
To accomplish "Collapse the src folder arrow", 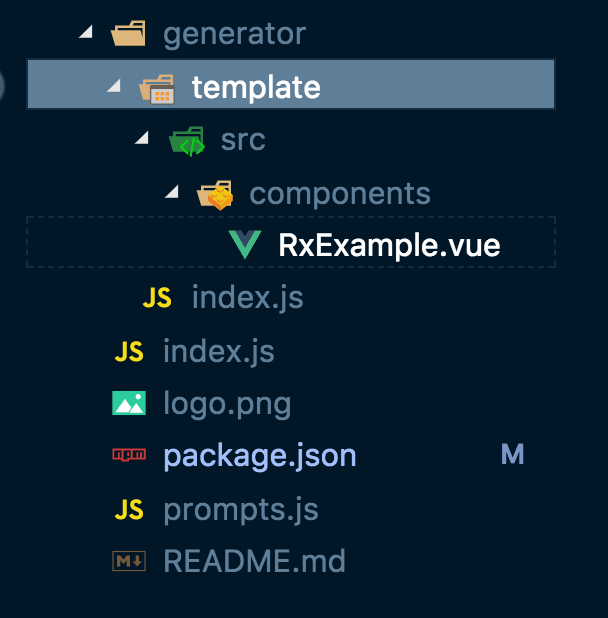I will point(142,138).
